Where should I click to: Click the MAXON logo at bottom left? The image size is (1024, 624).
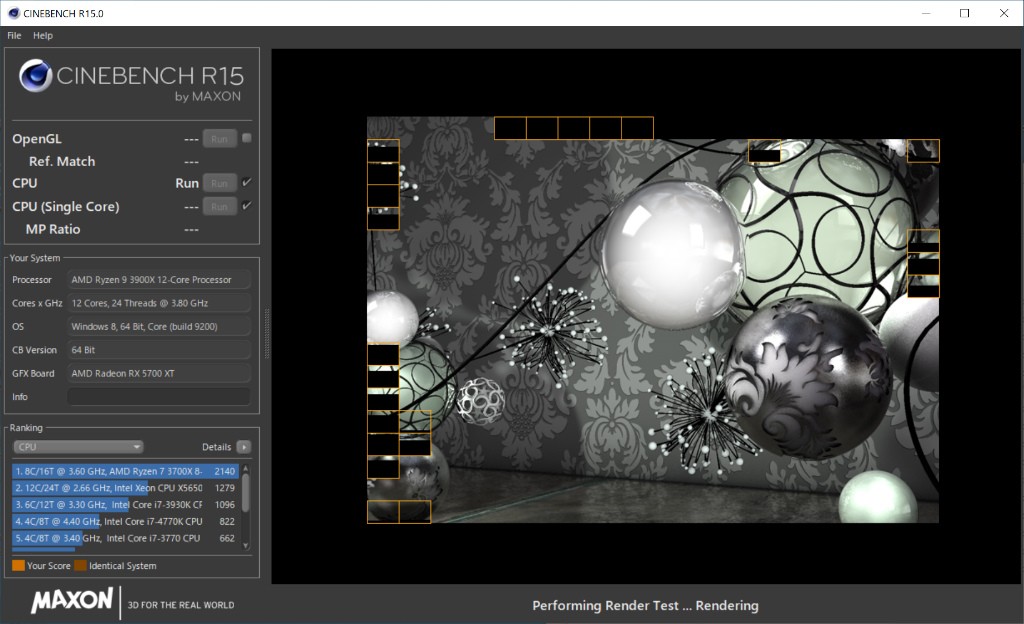coord(72,601)
